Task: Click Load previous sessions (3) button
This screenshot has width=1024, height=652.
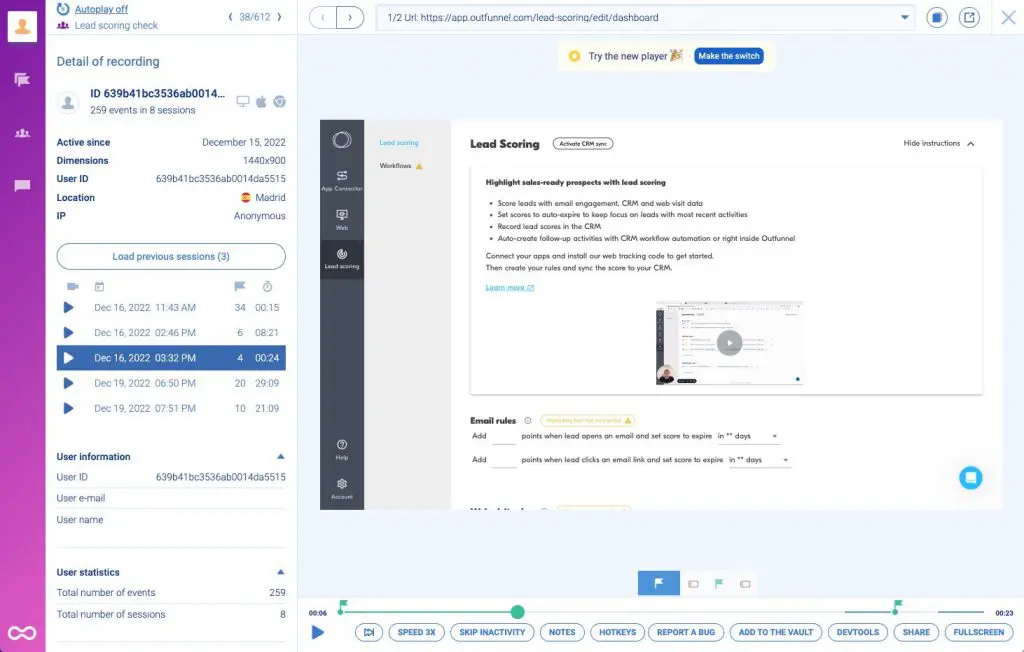Action: (171, 257)
